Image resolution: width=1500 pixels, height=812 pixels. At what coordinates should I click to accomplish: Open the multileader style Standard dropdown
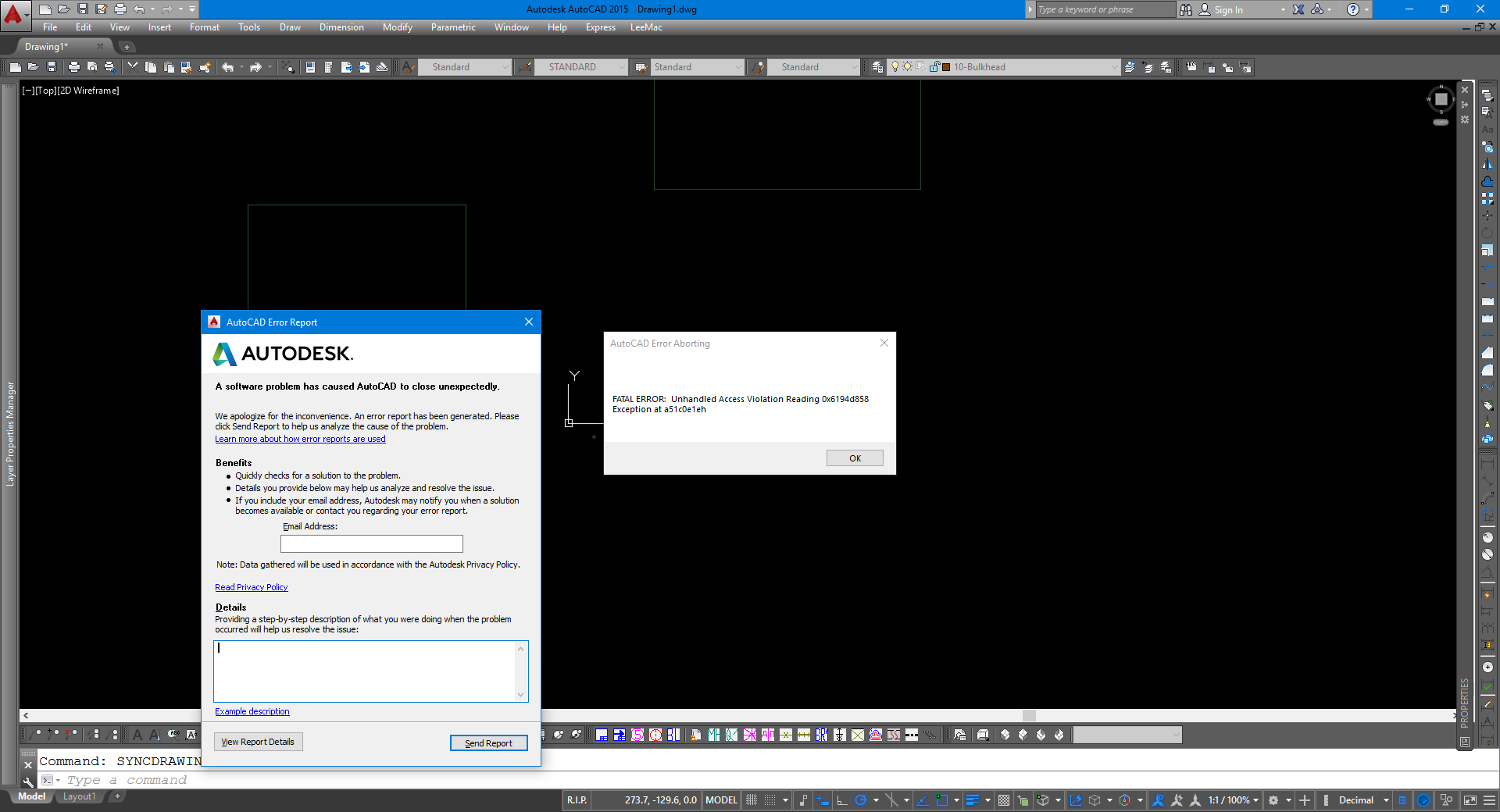pos(813,67)
